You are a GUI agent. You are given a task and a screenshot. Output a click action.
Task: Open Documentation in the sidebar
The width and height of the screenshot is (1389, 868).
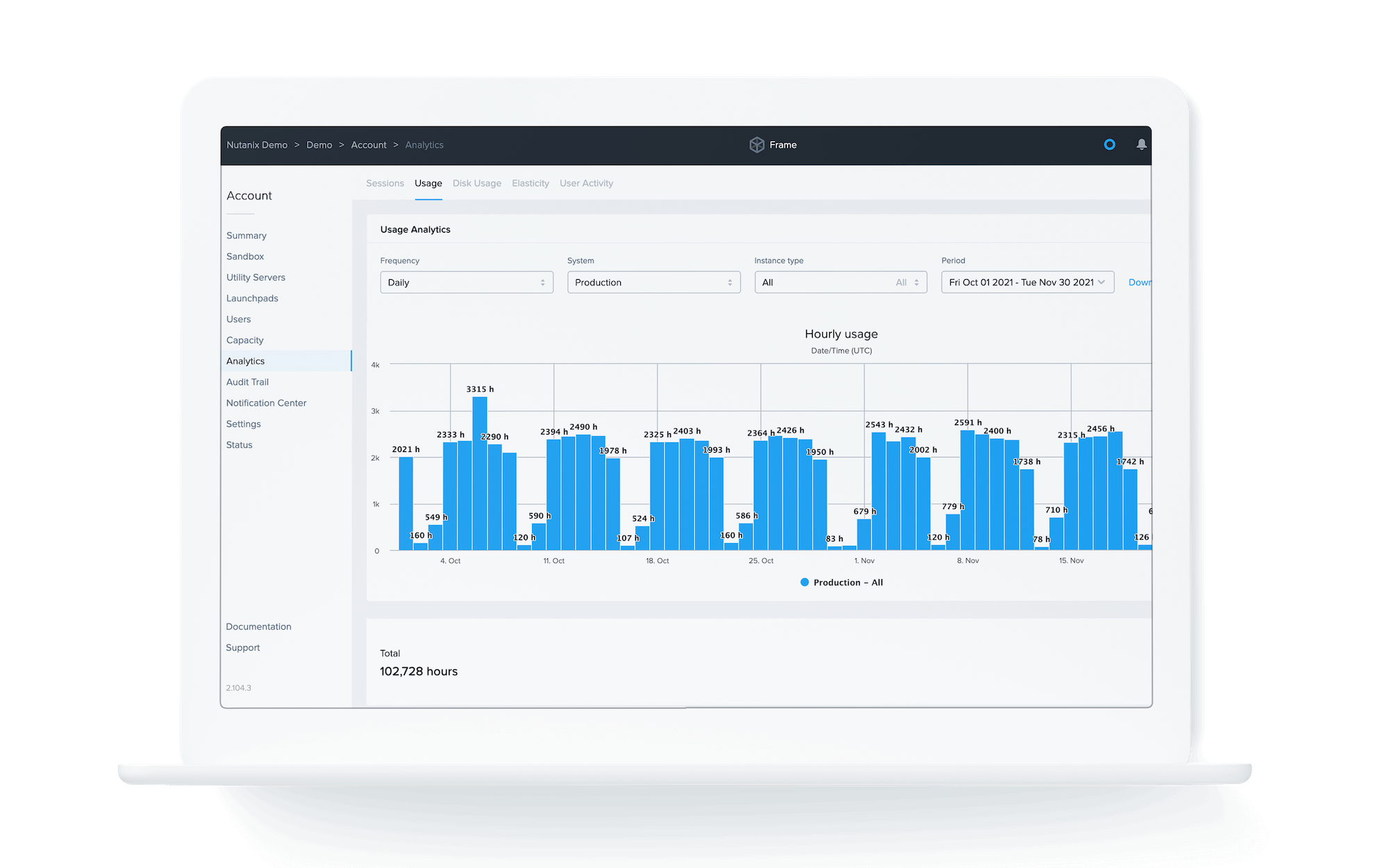pyautogui.click(x=258, y=626)
